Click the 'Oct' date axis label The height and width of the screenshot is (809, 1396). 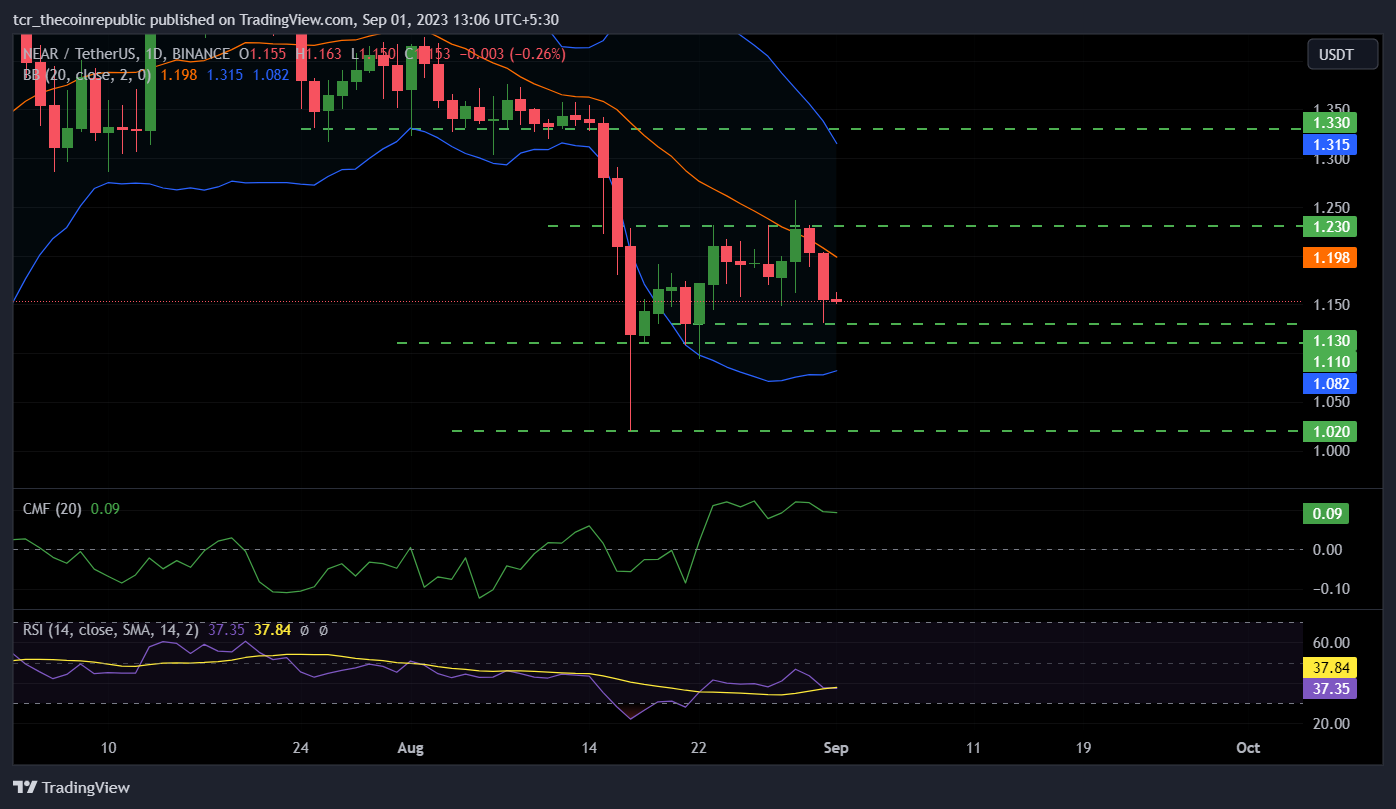[x=1247, y=747]
